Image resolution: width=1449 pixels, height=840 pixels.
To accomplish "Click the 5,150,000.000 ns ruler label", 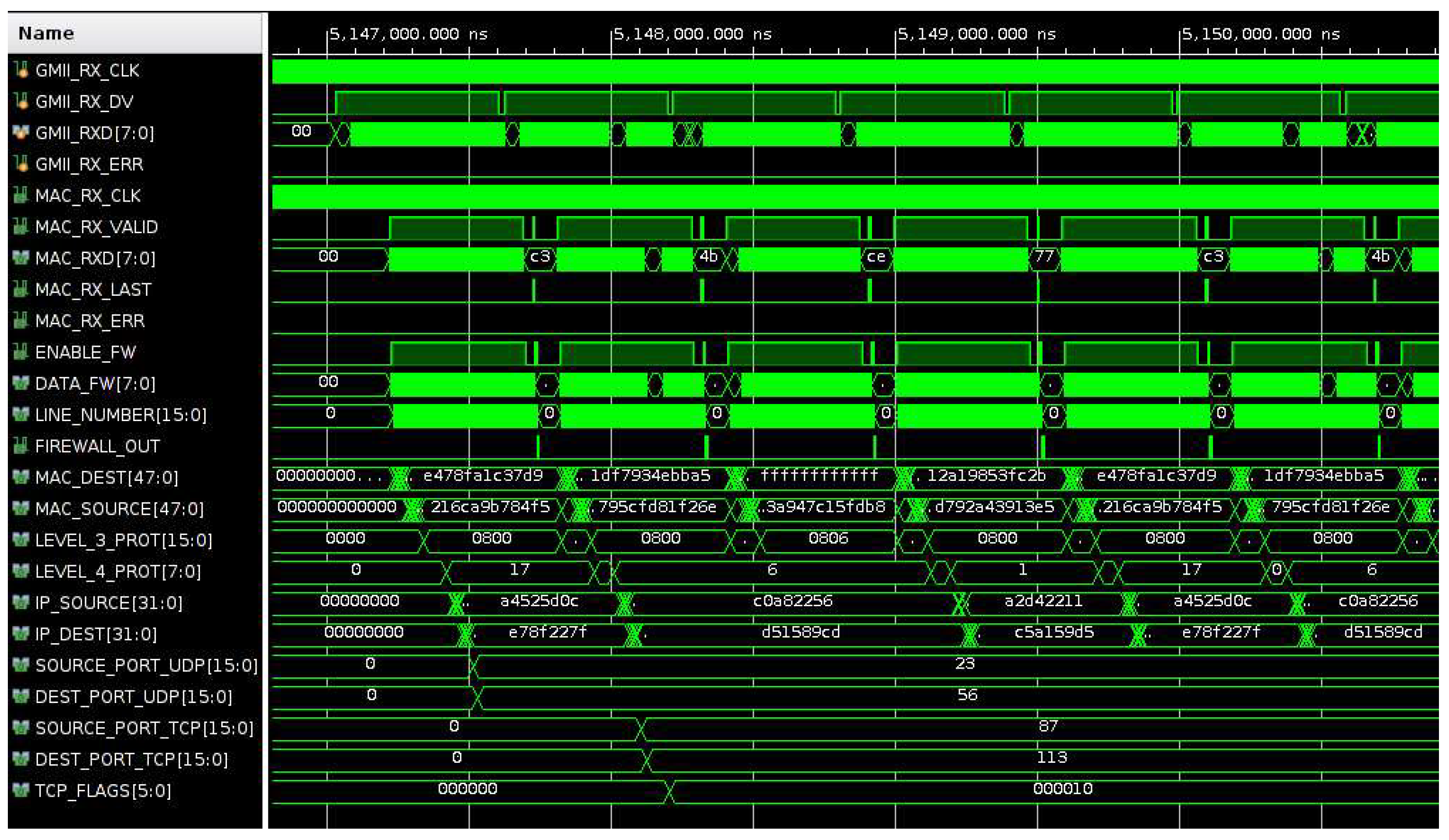I will 1260,34.
